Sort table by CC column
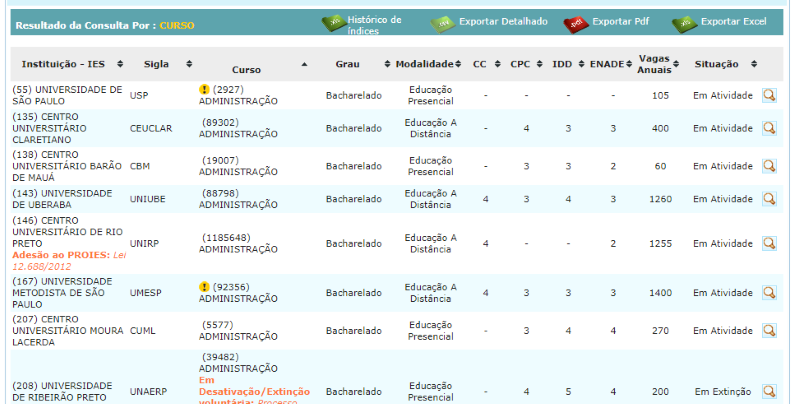Viewport: 800px width, 404px height. tap(497, 64)
